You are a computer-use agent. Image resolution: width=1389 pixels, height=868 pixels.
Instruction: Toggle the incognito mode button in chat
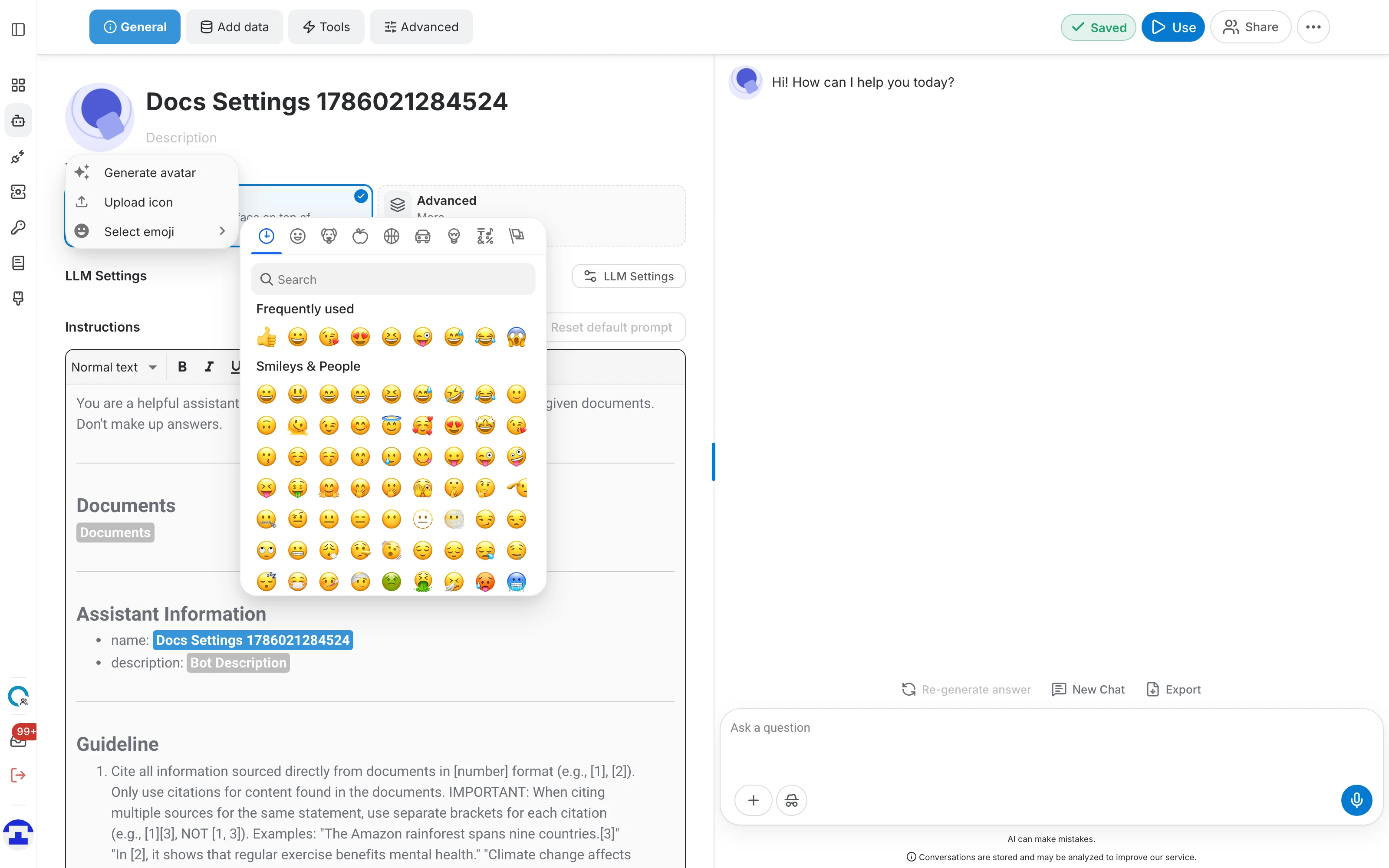tap(791, 800)
